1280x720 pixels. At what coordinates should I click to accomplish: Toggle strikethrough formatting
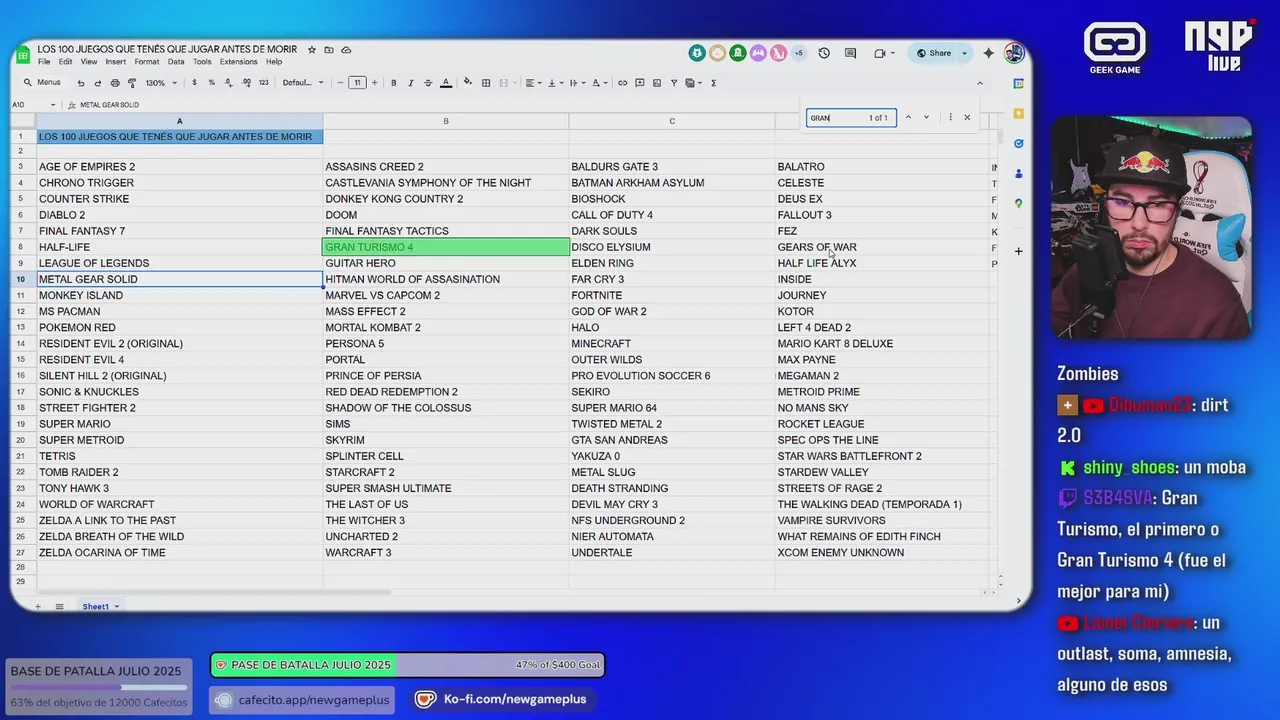(x=428, y=83)
